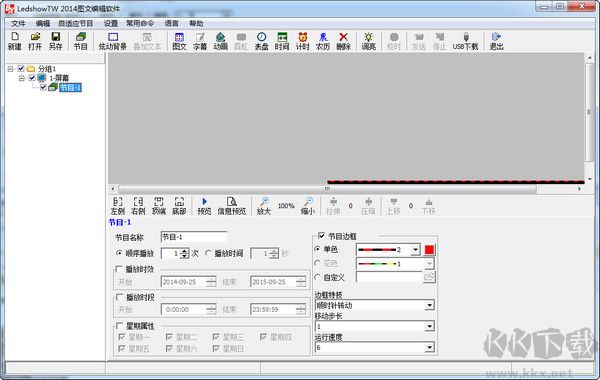Select the 分组1 tree item

pos(47,68)
